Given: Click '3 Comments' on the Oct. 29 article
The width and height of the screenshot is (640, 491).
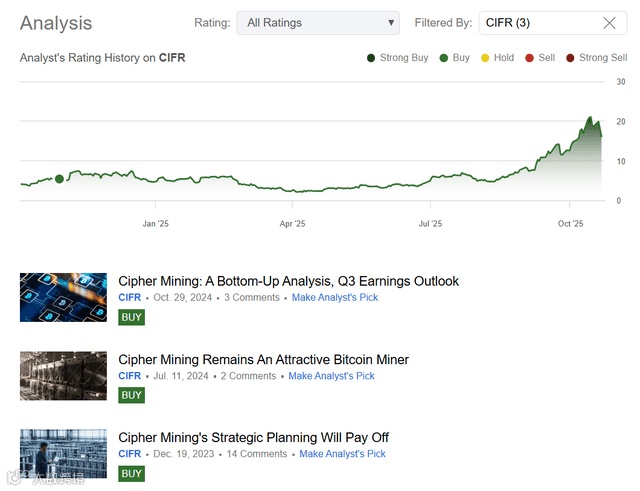Looking at the screenshot, I should click(x=252, y=298).
